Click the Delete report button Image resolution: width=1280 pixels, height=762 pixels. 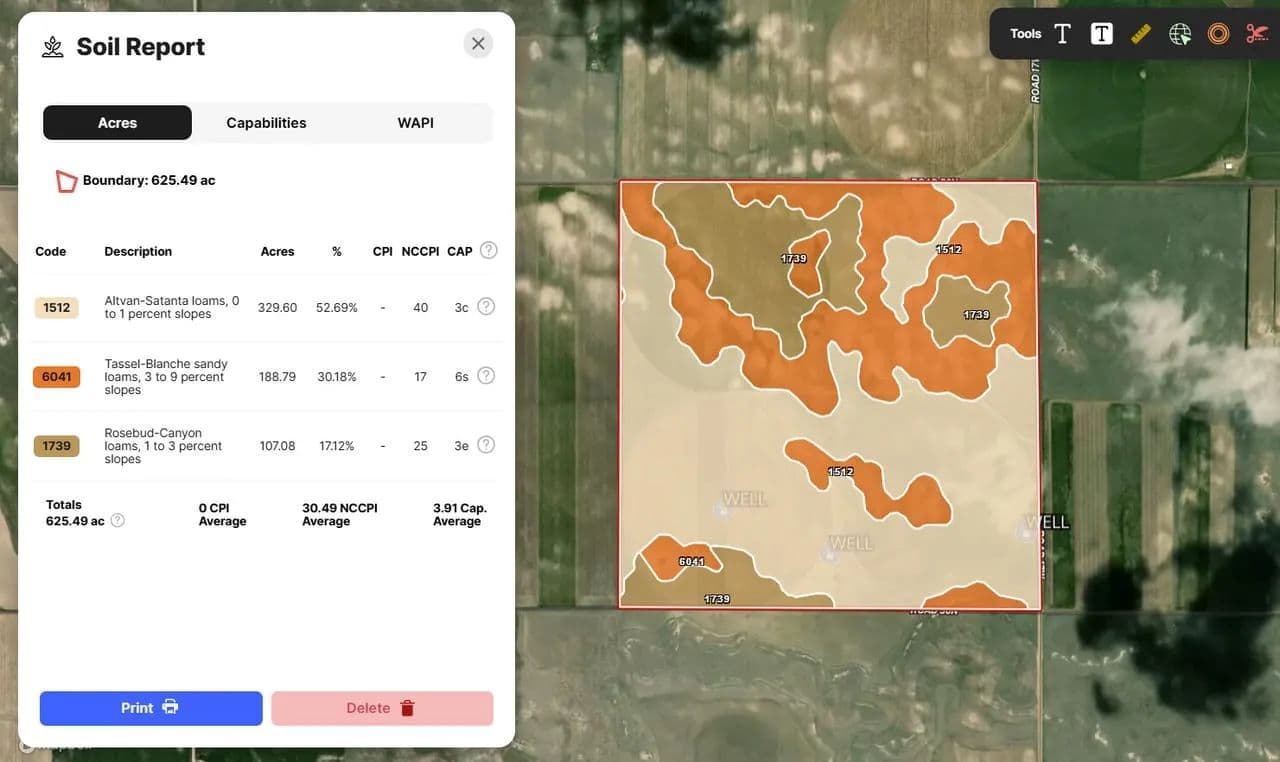382,708
